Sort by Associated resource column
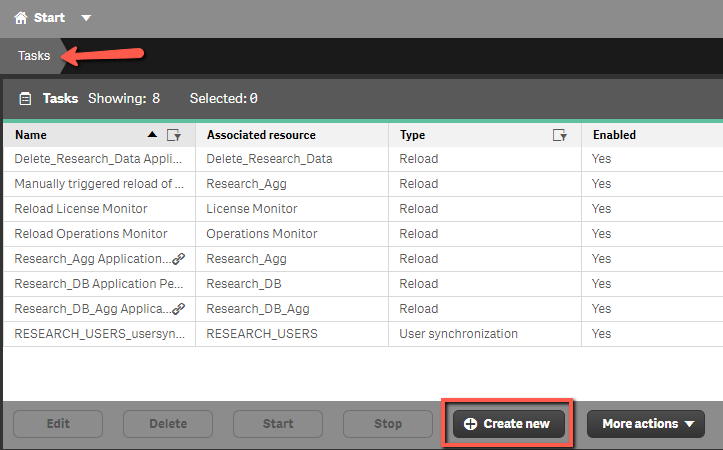Image resolution: width=723 pixels, height=450 pixels. 261,135
